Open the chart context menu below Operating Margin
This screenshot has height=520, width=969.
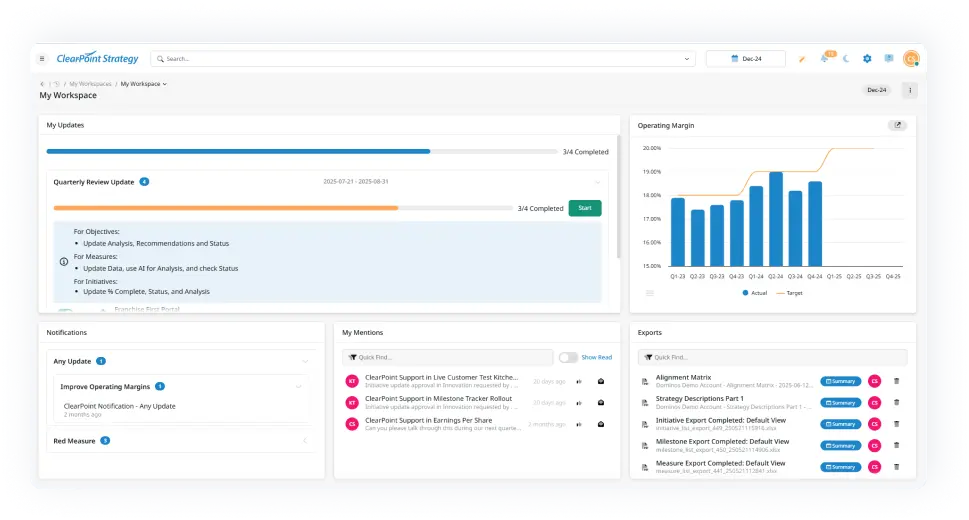(x=650, y=293)
